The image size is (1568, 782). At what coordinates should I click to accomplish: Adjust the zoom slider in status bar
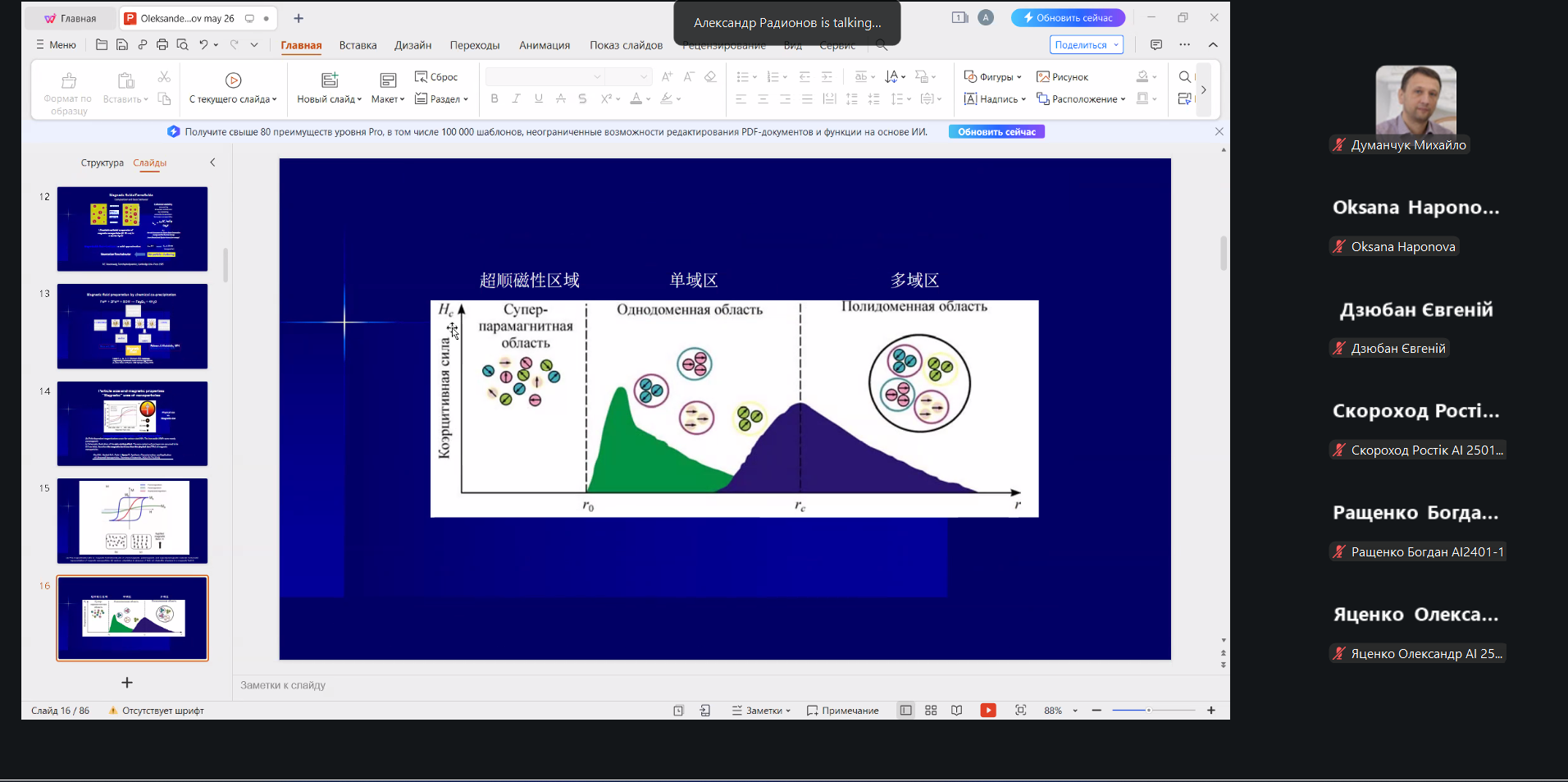[1149, 711]
